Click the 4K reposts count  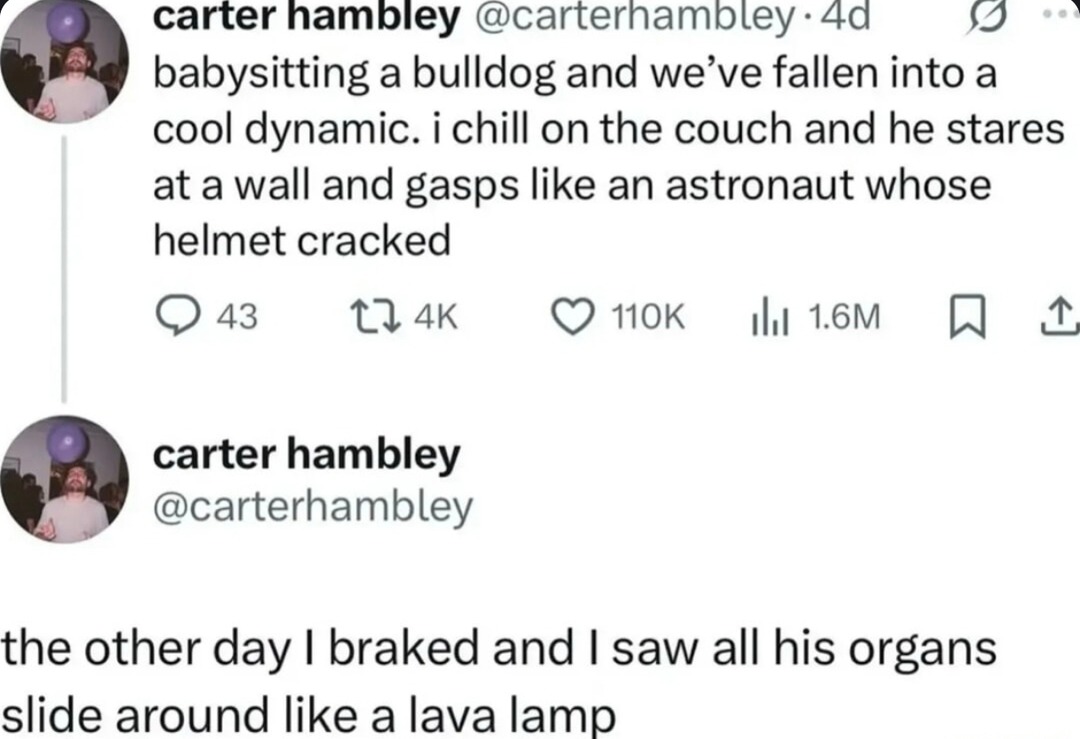point(437,317)
